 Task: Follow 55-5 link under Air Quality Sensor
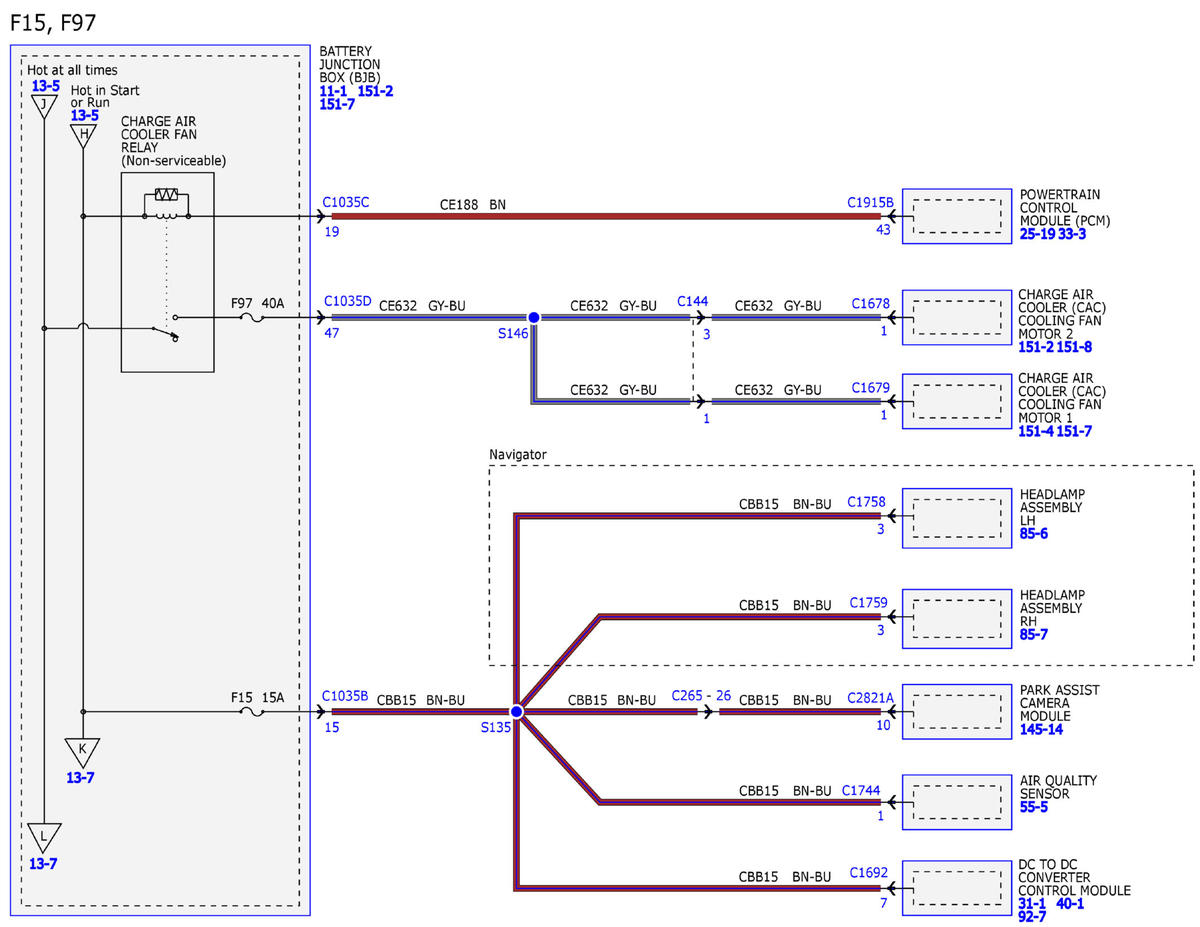pos(1034,807)
